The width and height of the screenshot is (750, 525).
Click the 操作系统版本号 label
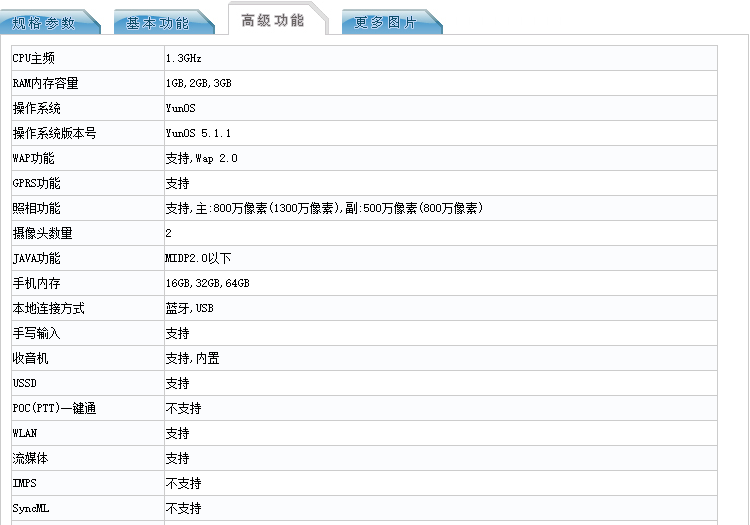[x=54, y=134]
